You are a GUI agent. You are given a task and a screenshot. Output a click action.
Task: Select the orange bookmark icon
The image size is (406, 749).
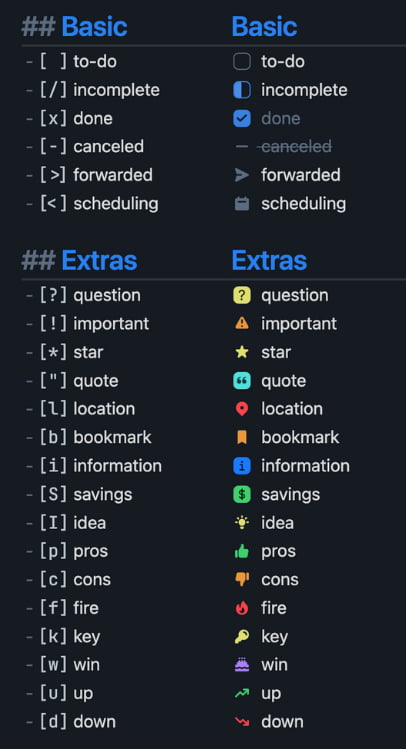click(x=242, y=437)
